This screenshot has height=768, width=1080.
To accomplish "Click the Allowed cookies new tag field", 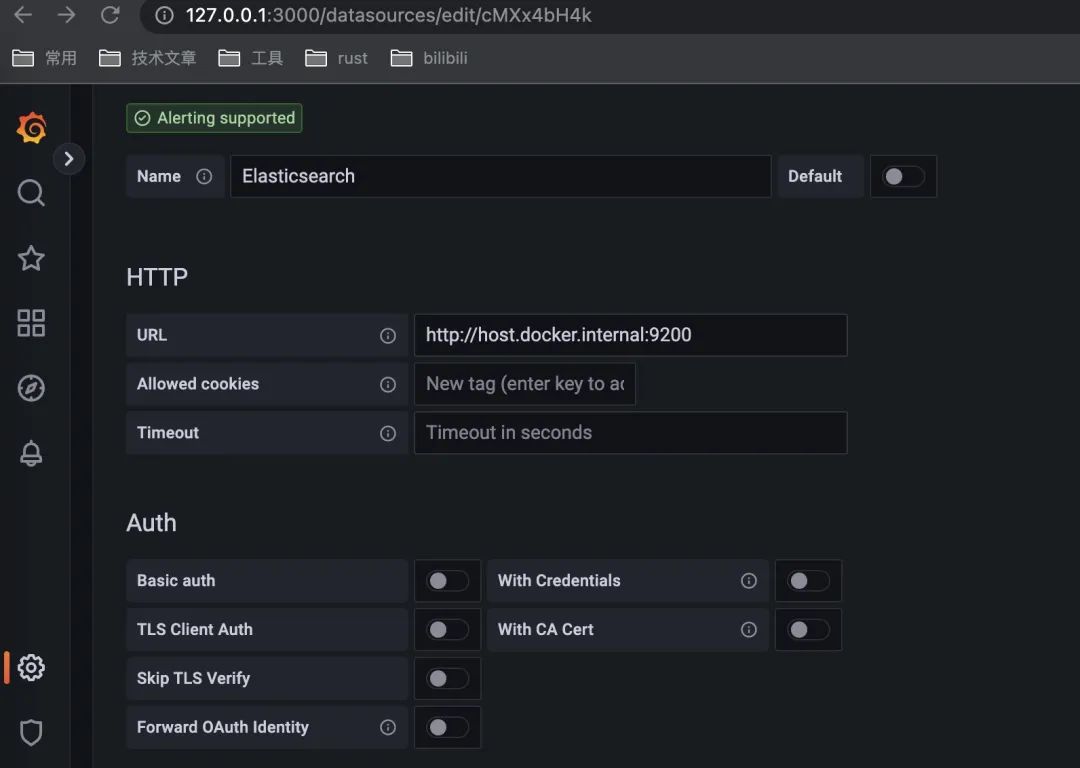I will point(525,384).
